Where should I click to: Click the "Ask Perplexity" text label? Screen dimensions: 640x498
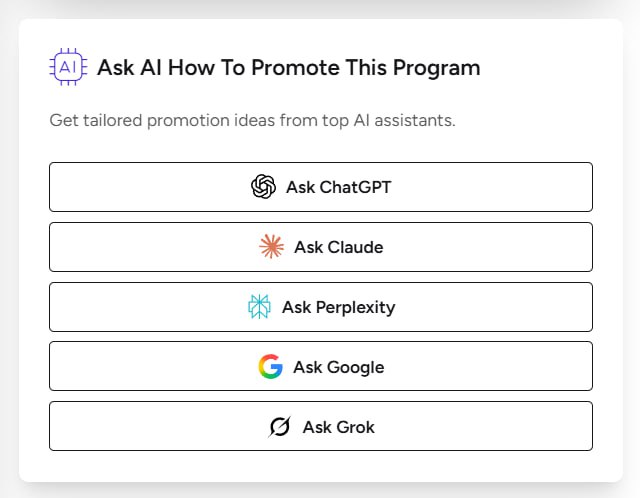tap(339, 308)
